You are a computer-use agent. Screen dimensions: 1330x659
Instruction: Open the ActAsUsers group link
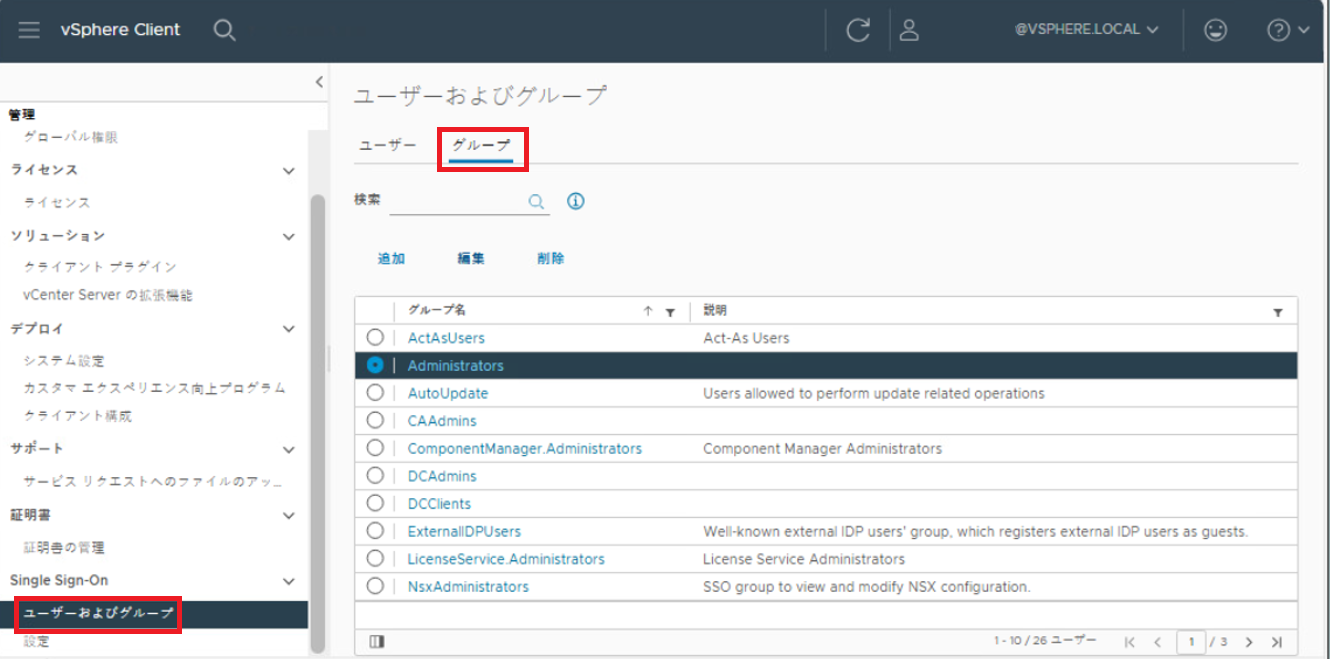tap(446, 338)
